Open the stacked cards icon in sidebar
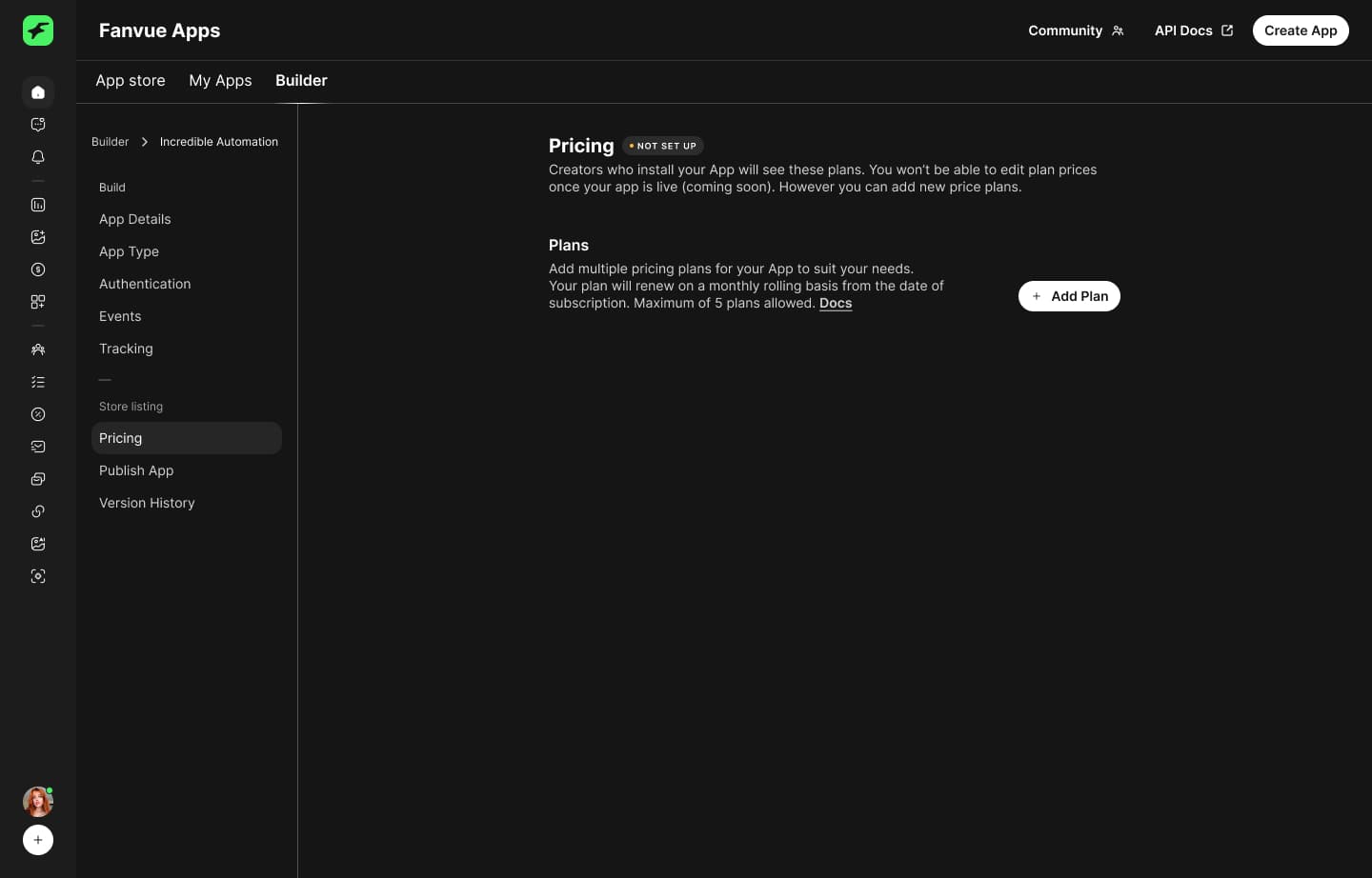This screenshot has width=1372, height=878. coord(38,479)
